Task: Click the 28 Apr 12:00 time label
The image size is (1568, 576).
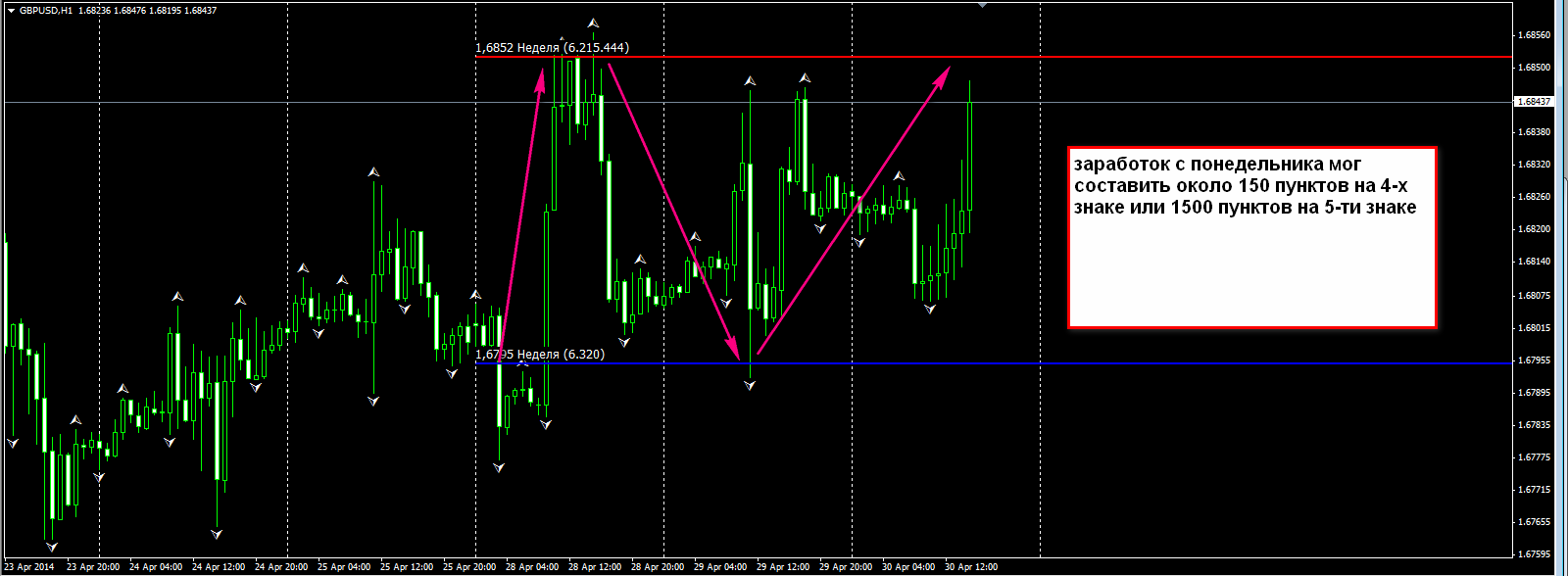Action: (x=595, y=567)
